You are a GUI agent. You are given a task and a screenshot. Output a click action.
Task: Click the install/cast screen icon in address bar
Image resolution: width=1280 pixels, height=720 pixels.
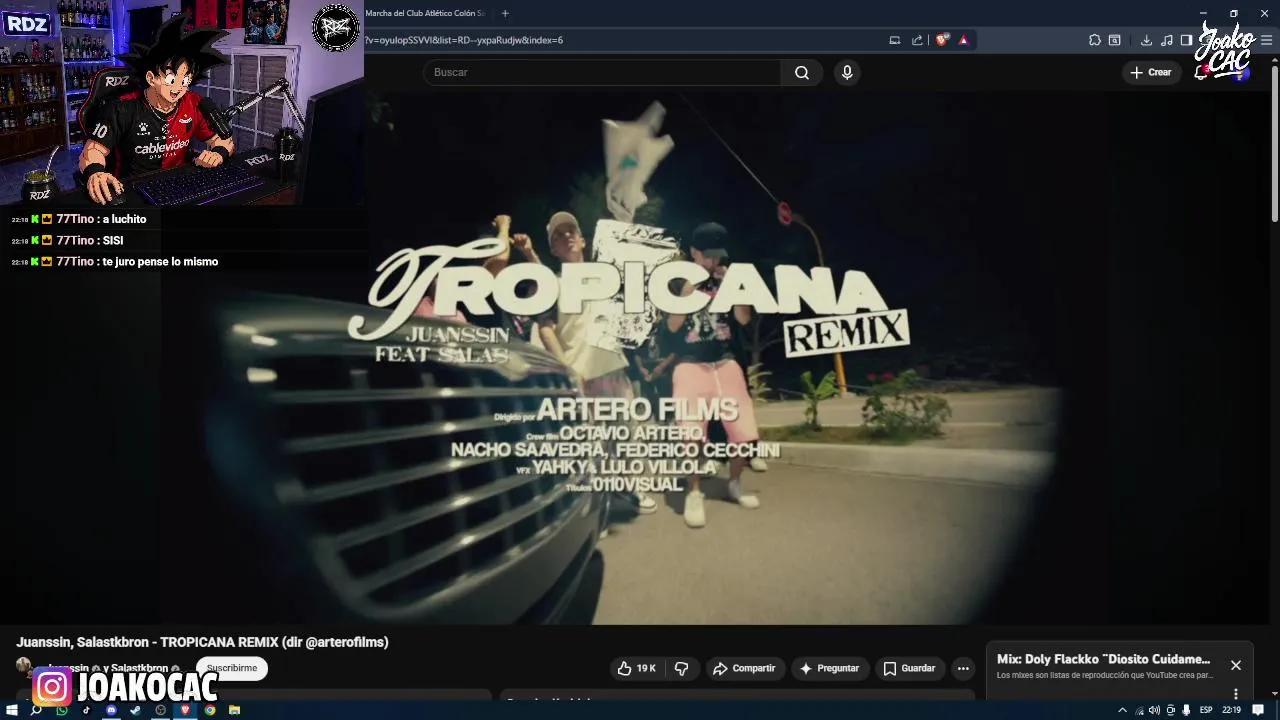pos(895,40)
